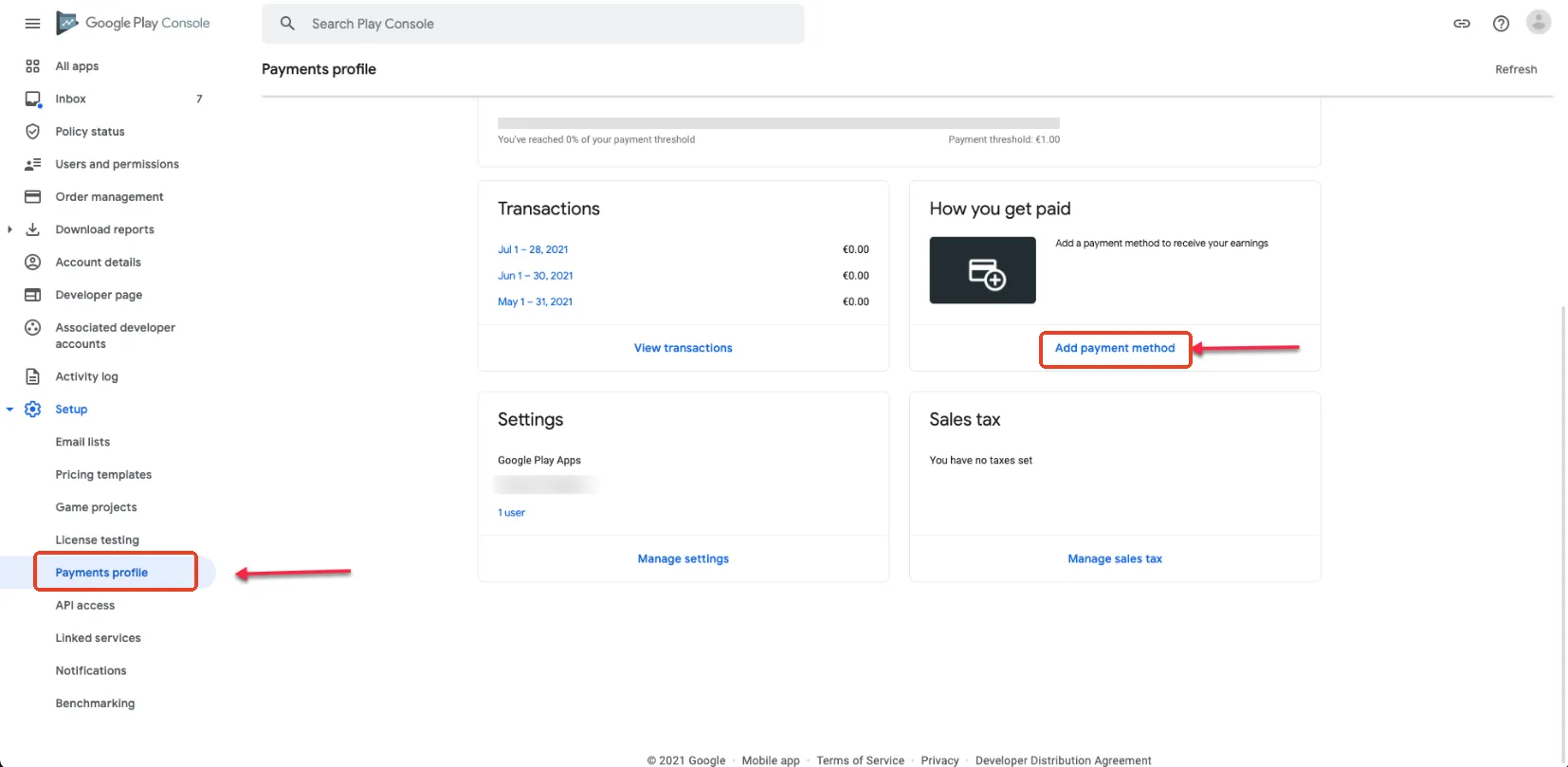
Task: Open Users and permissions
Action: coord(117,164)
